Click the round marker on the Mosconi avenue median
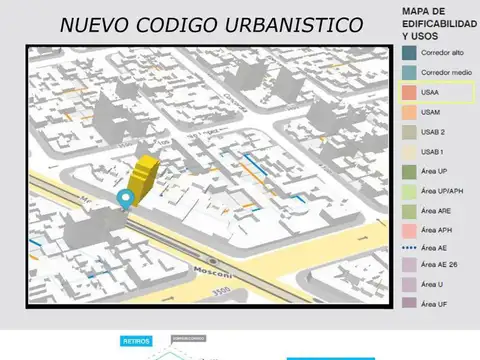The height and width of the screenshot is (360, 480). point(212,261)
